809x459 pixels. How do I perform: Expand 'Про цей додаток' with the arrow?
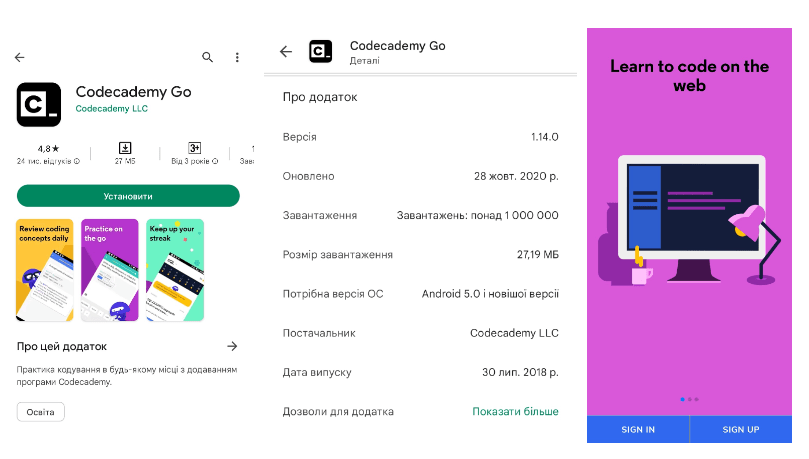[232, 346]
